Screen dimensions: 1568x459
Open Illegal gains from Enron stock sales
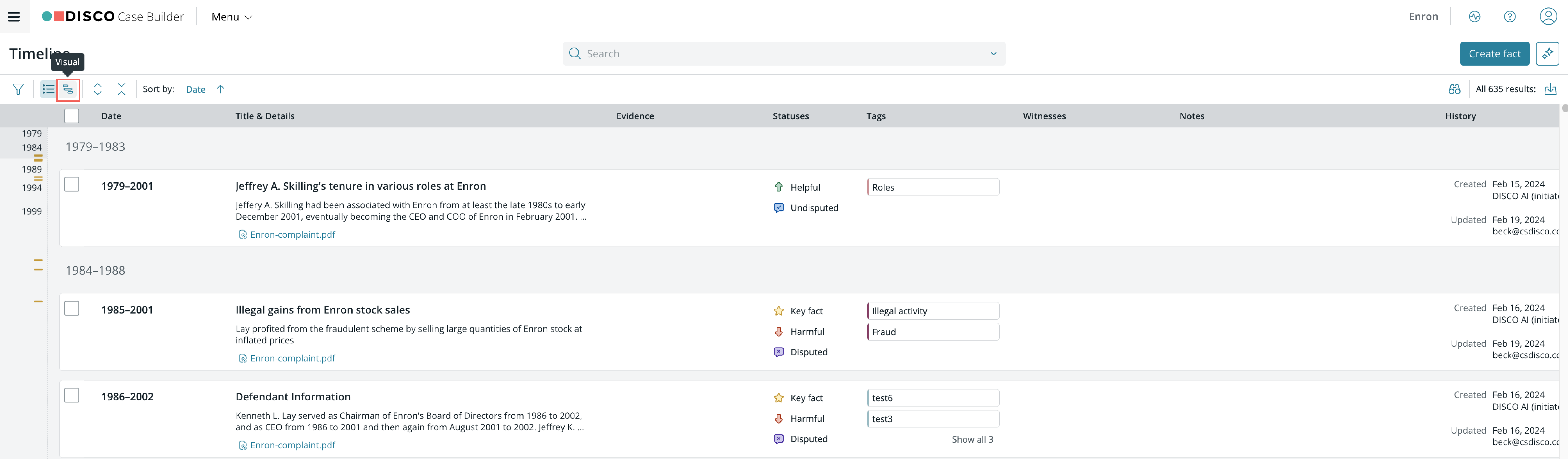click(x=323, y=310)
